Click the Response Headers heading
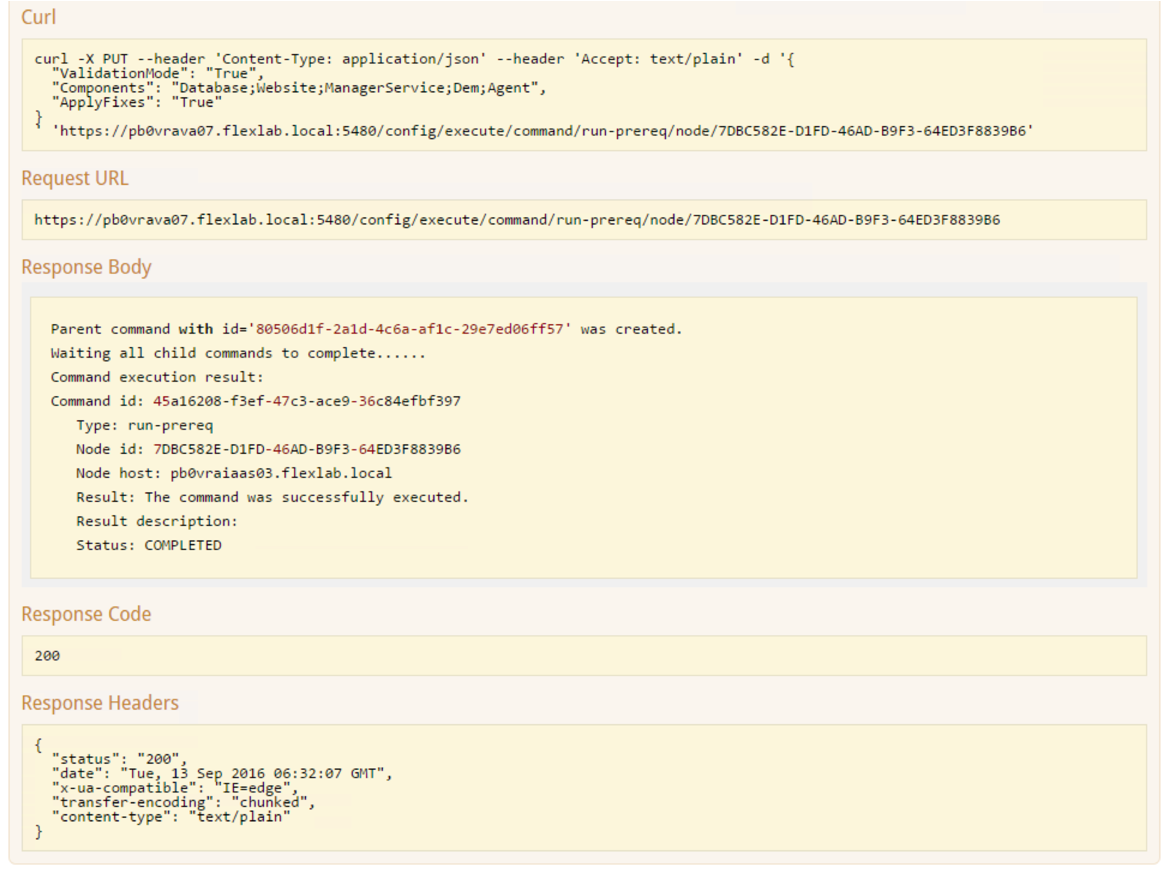The height and width of the screenshot is (872, 1171). [x=100, y=703]
